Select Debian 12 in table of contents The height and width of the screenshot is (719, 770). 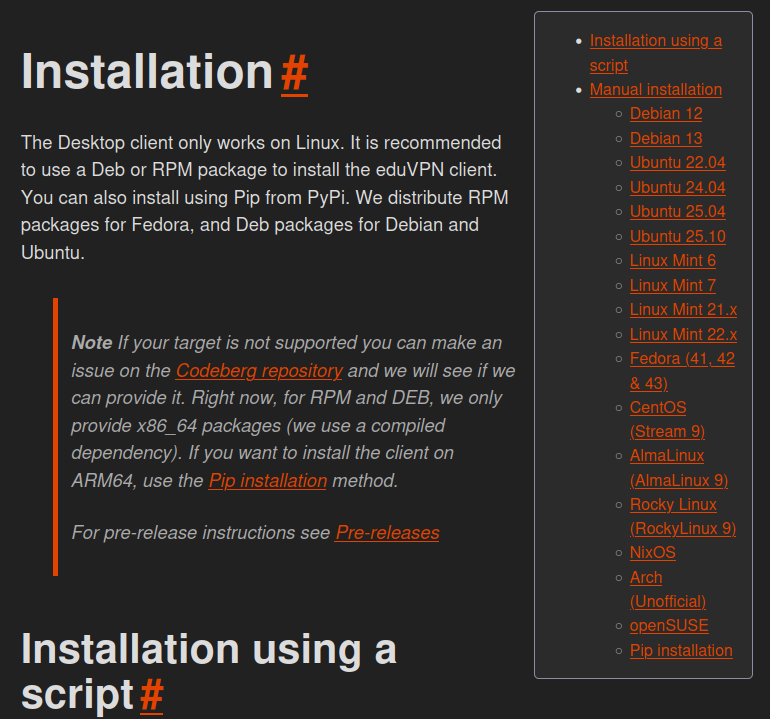[666, 114]
